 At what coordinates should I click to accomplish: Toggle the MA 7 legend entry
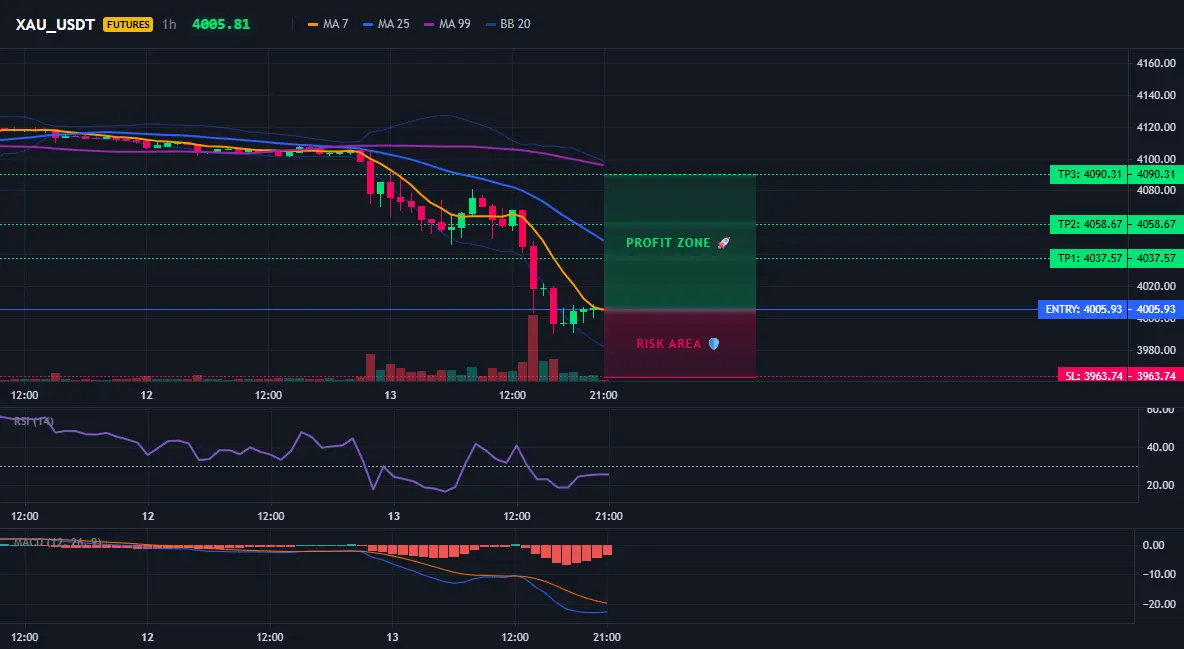pyautogui.click(x=328, y=24)
